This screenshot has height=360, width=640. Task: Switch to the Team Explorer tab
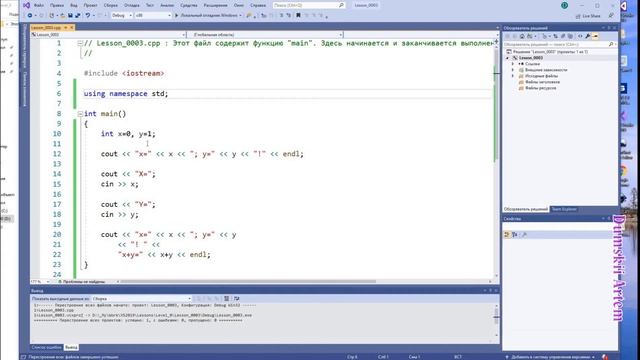(x=564, y=209)
